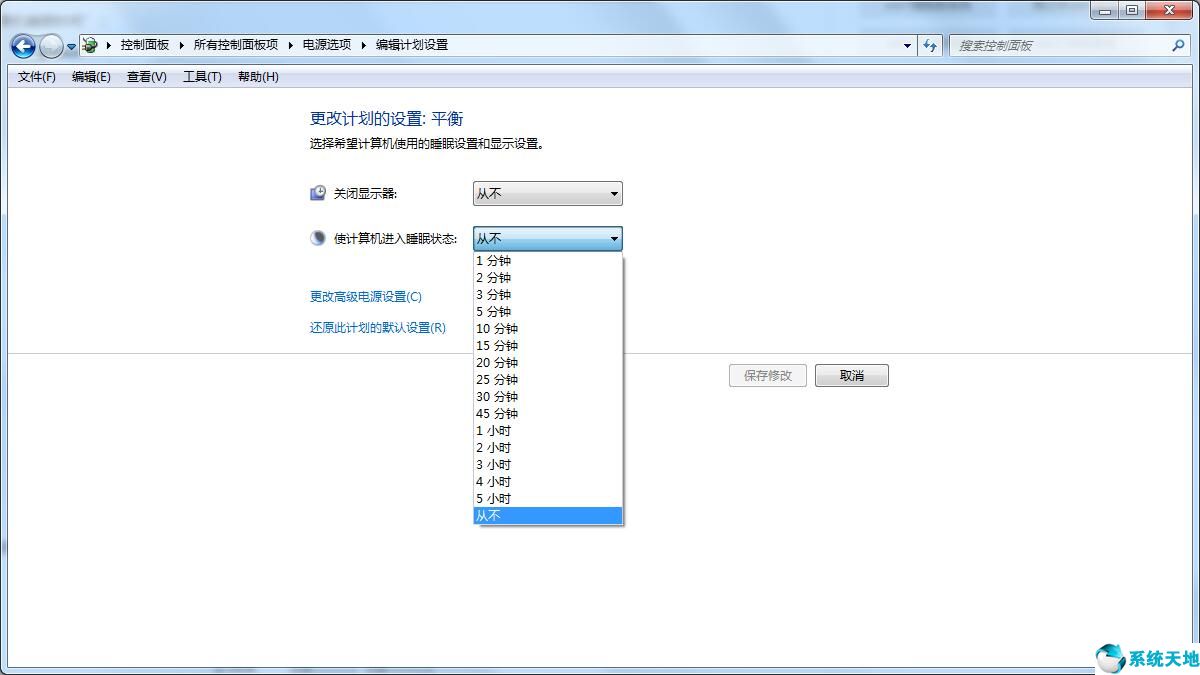Choose 15 分钟 in sleep list
Image resolution: width=1200 pixels, height=675 pixels.
(547, 346)
